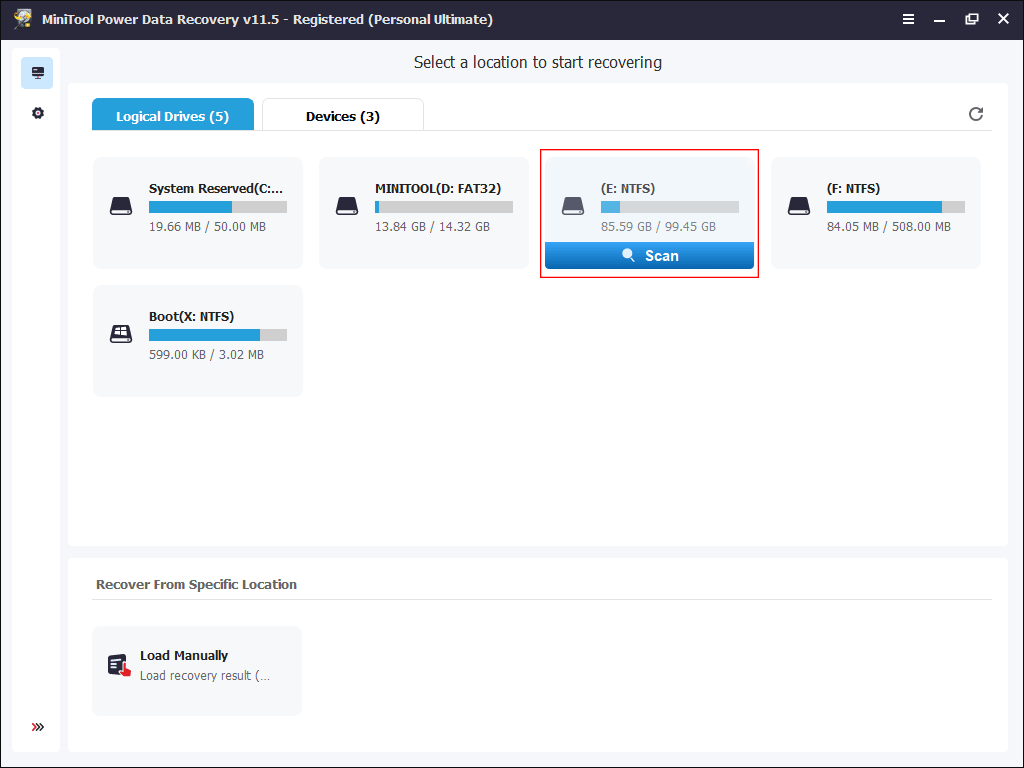
Task: Switch to Devices (3) tab
Action: point(343,114)
